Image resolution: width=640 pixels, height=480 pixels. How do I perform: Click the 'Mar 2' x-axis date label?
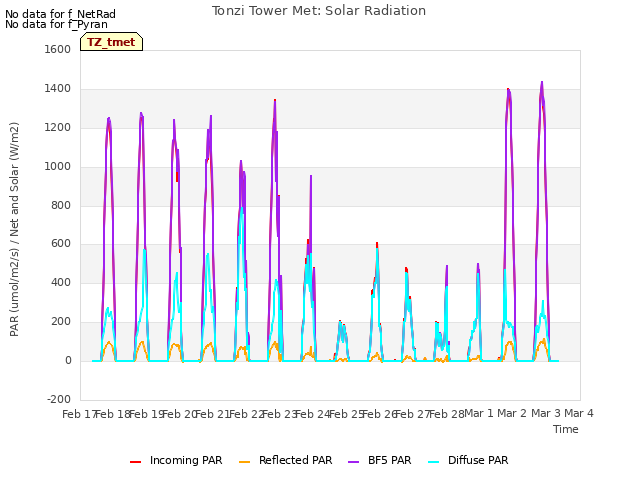(513, 413)
